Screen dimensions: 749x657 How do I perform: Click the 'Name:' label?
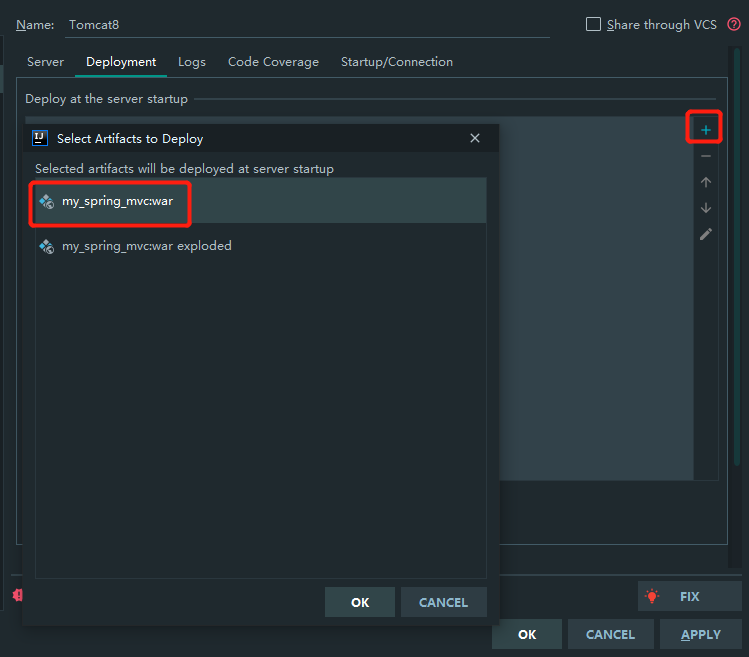tap(35, 25)
